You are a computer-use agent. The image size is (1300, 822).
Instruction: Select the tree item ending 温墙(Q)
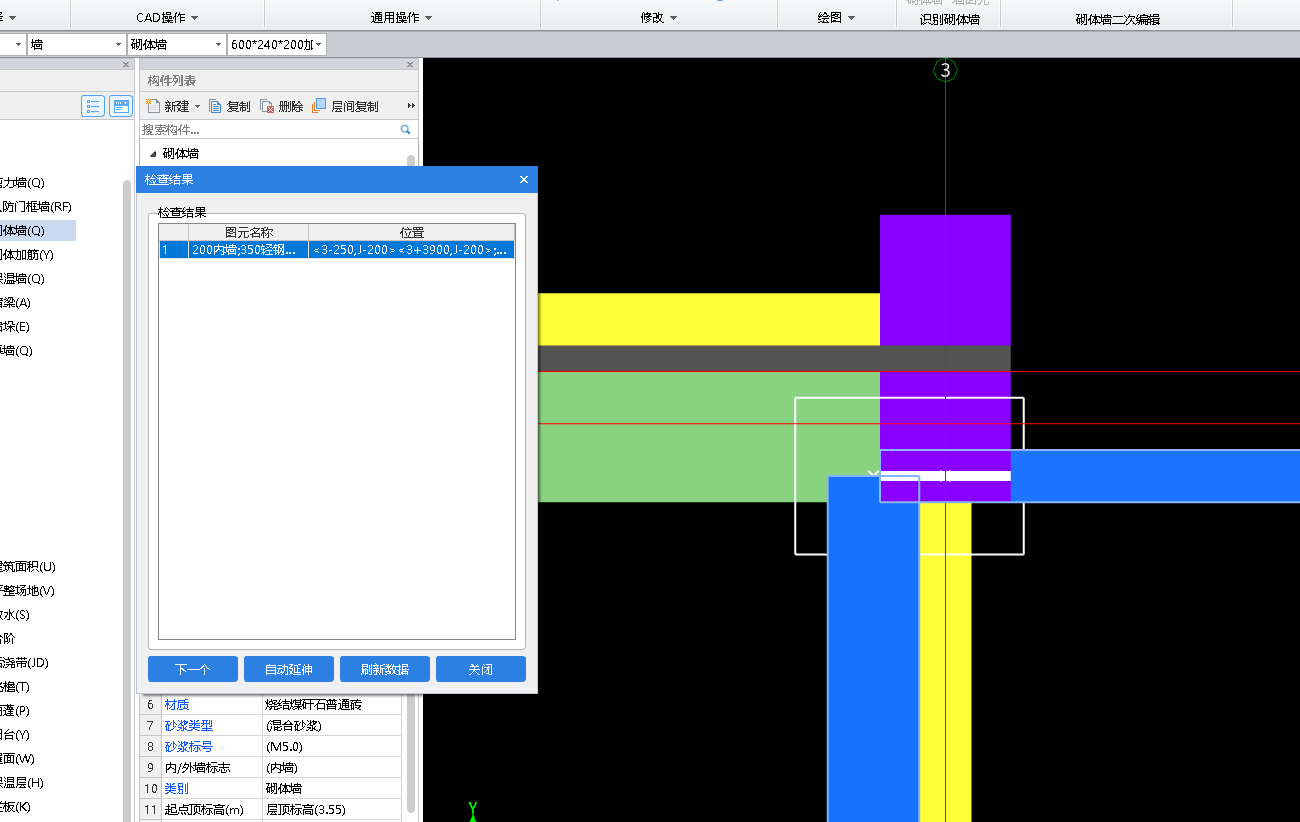(x=22, y=279)
